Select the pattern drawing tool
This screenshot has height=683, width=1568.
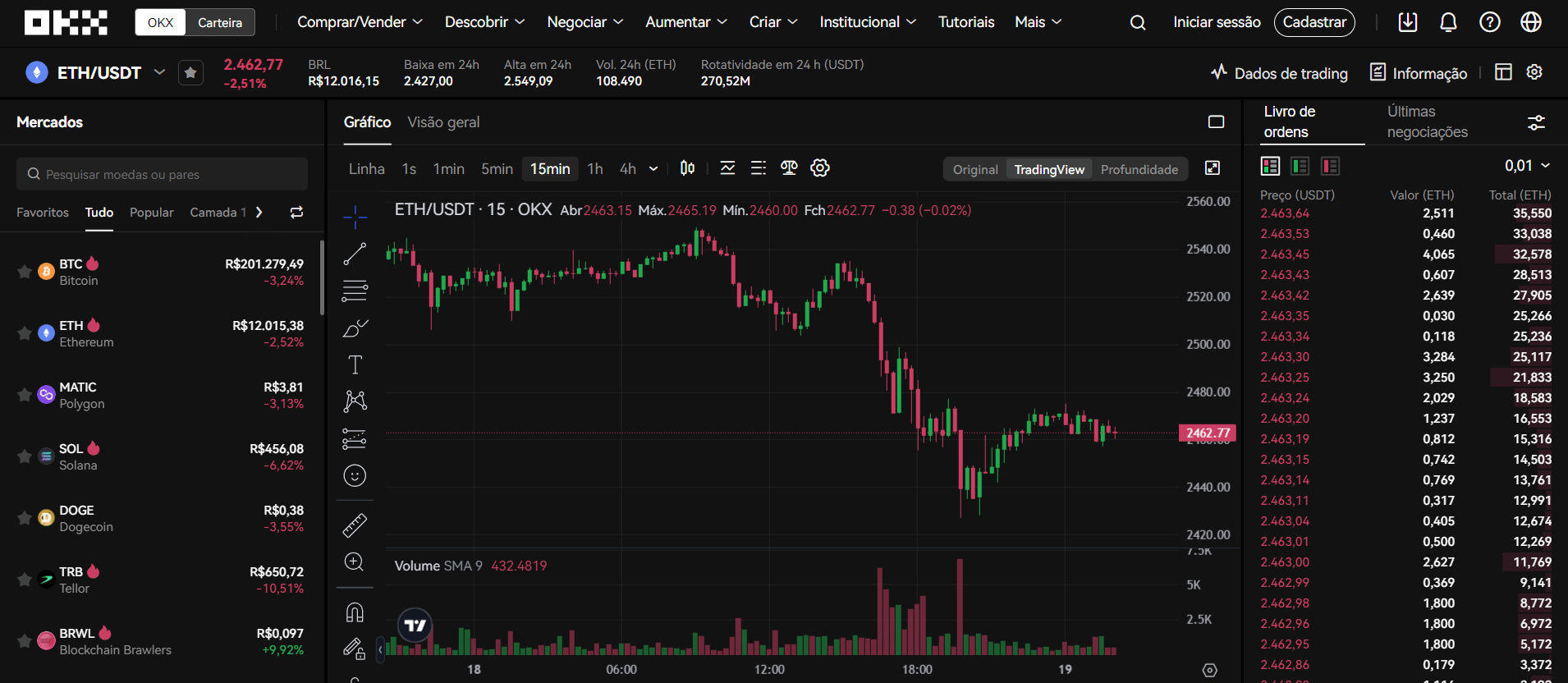[355, 401]
